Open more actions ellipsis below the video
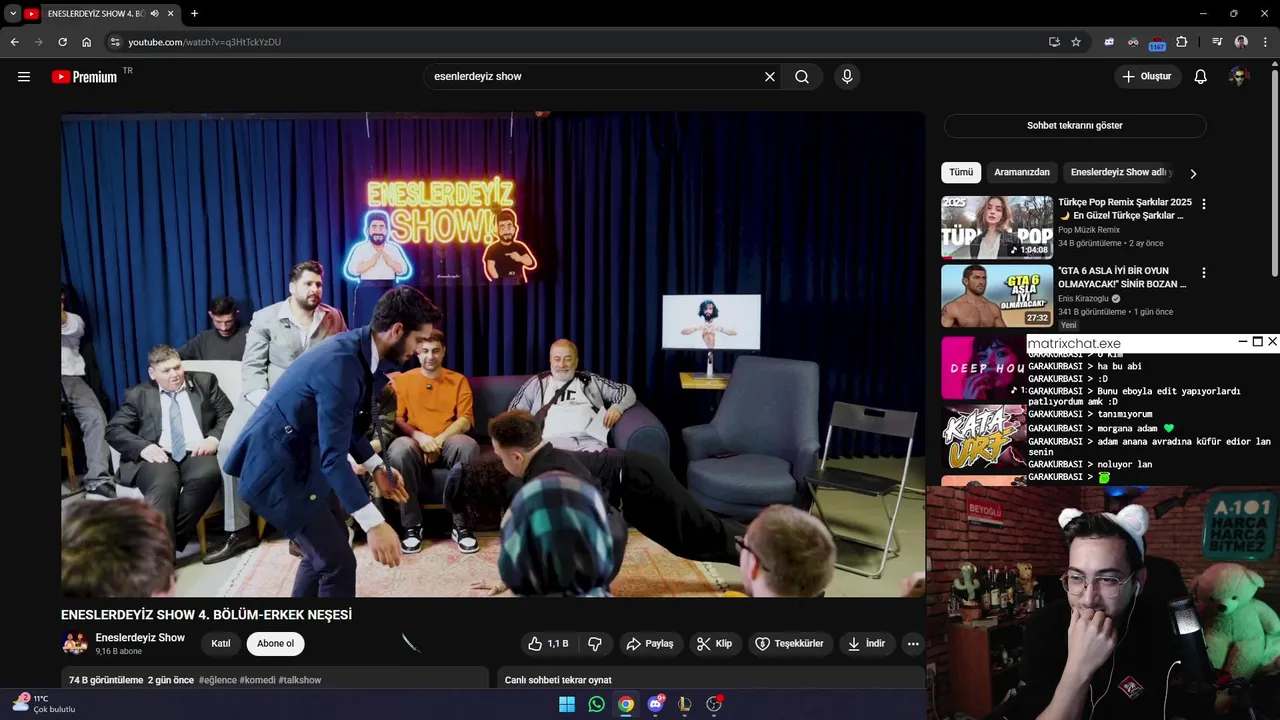Viewport: 1280px width, 720px height. pos(913,644)
